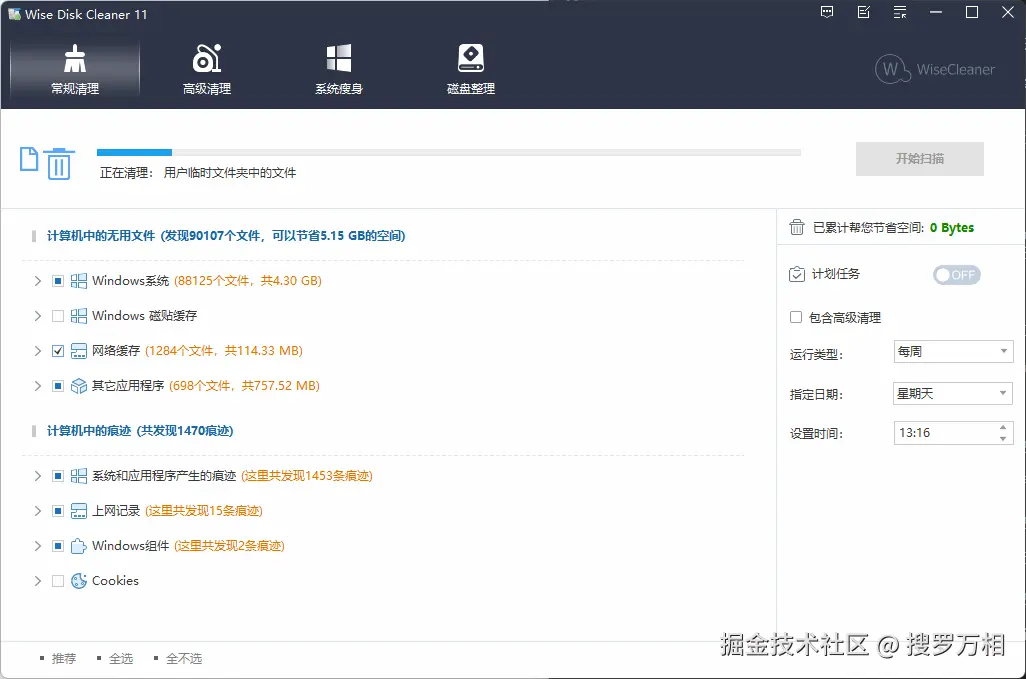
Task: Click the 网络缓存 browser icon
Action: coord(79,351)
